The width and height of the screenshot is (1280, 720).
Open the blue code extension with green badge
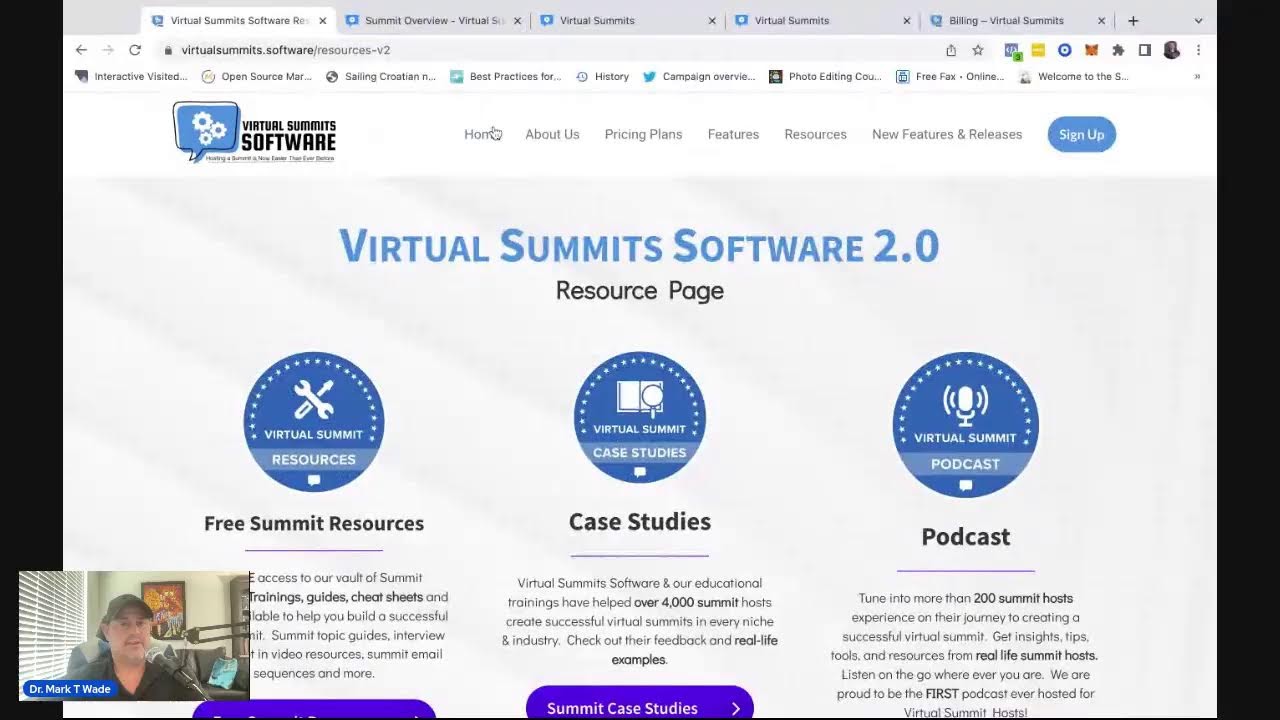tap(1011, 50)
